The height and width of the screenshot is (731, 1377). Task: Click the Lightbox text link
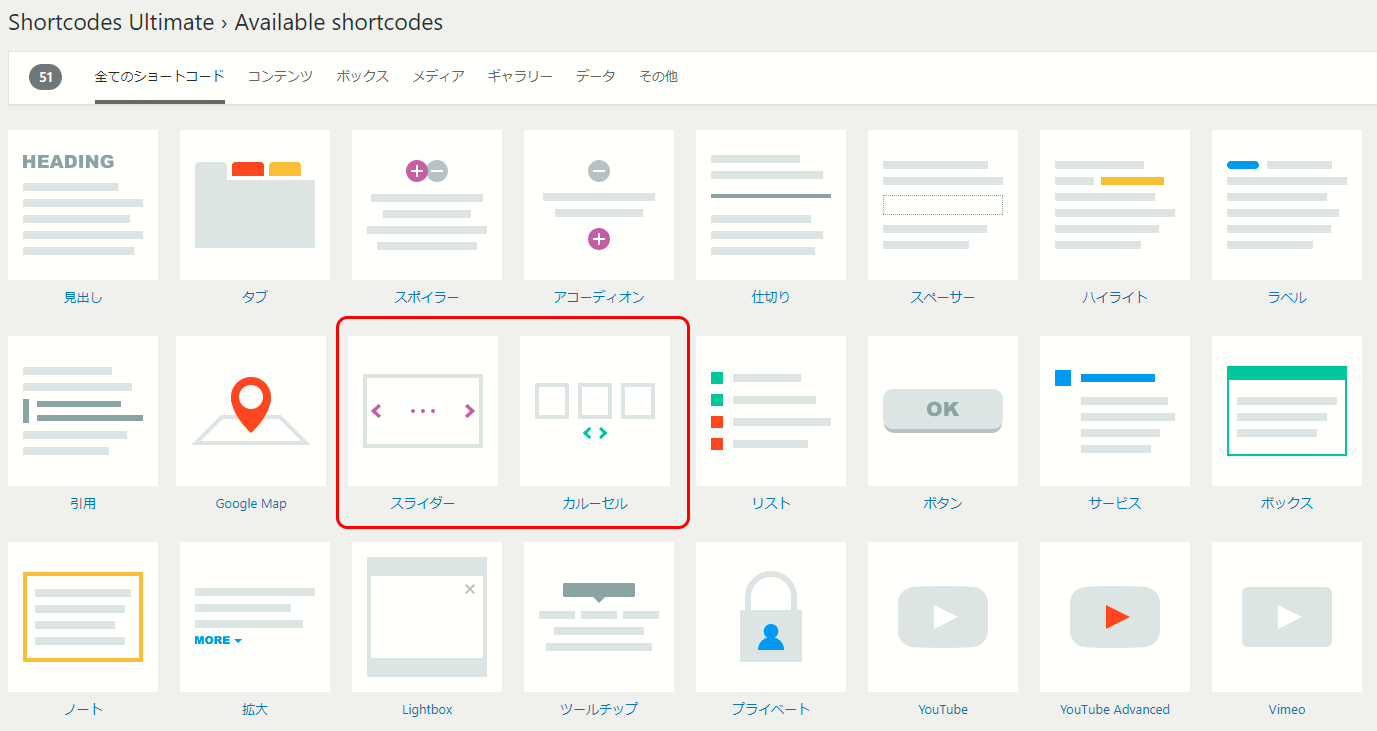coord(427,710)
